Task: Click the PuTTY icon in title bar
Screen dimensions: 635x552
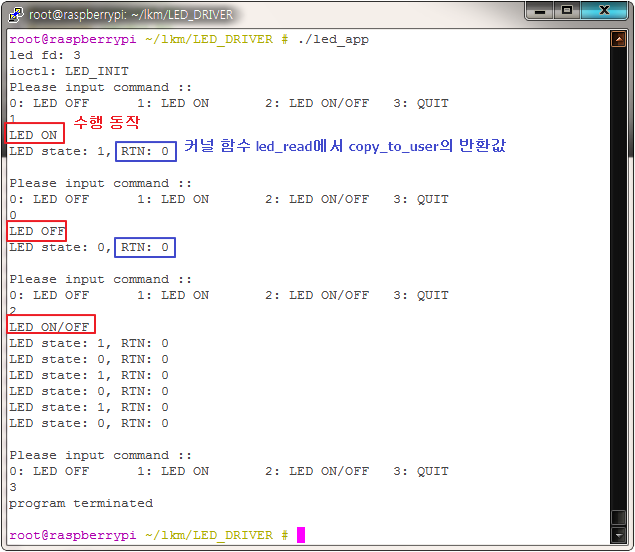Action: click(x=16, y=15)
